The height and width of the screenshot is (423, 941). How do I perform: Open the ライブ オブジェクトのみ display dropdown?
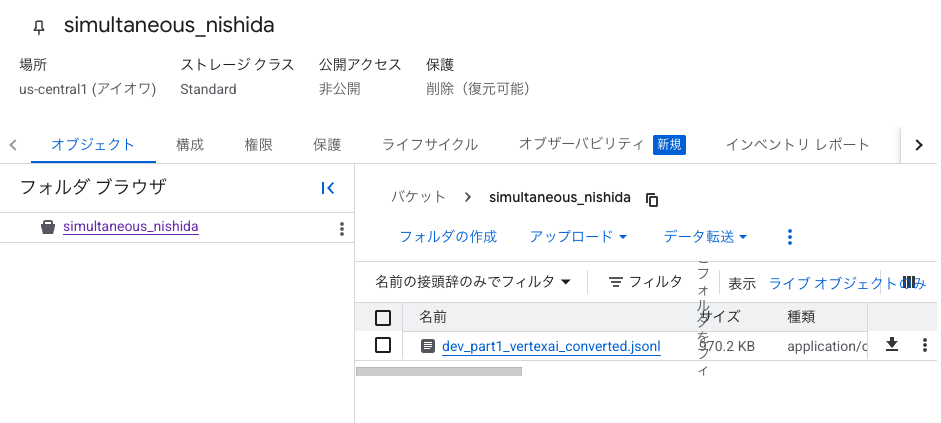click(x=847, y=283)
